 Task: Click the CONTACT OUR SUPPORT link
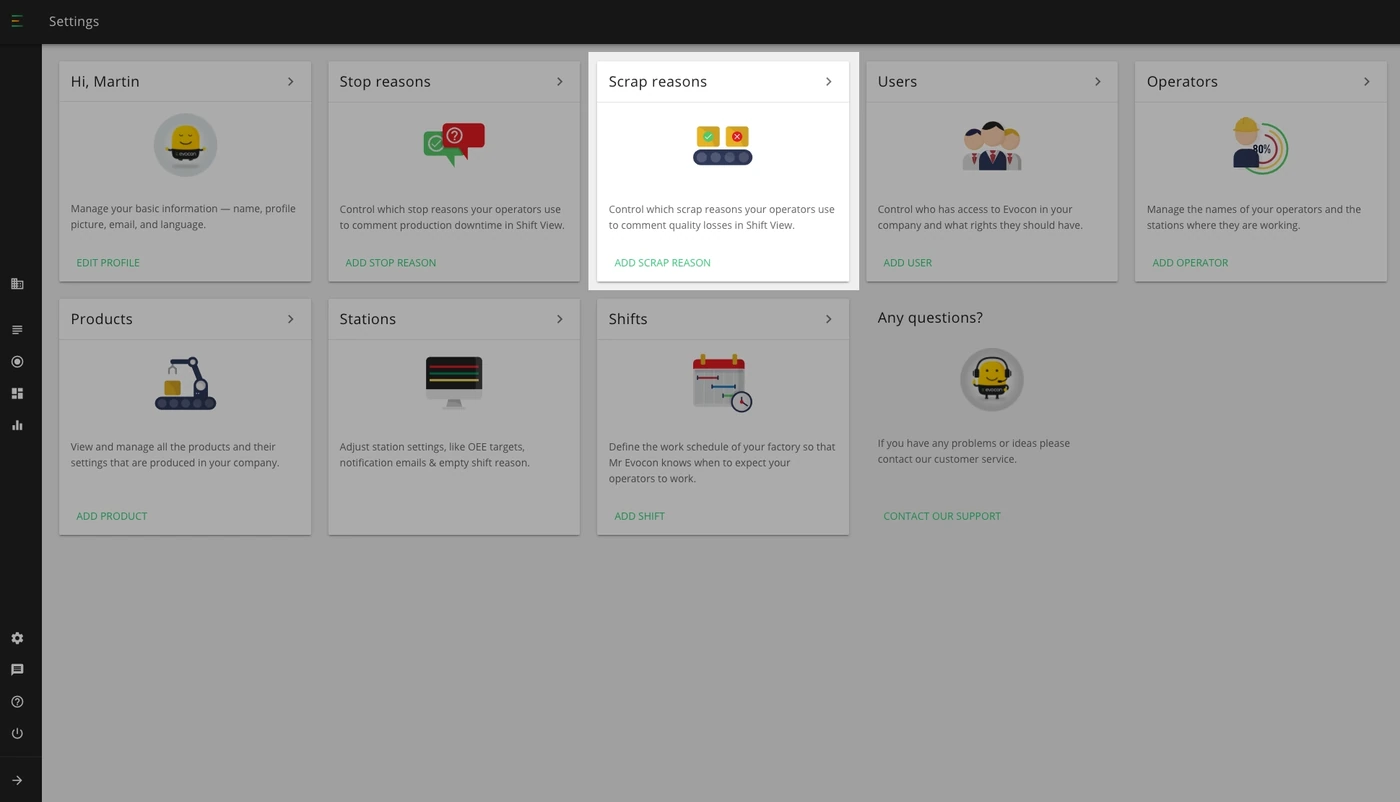[942, 516]
